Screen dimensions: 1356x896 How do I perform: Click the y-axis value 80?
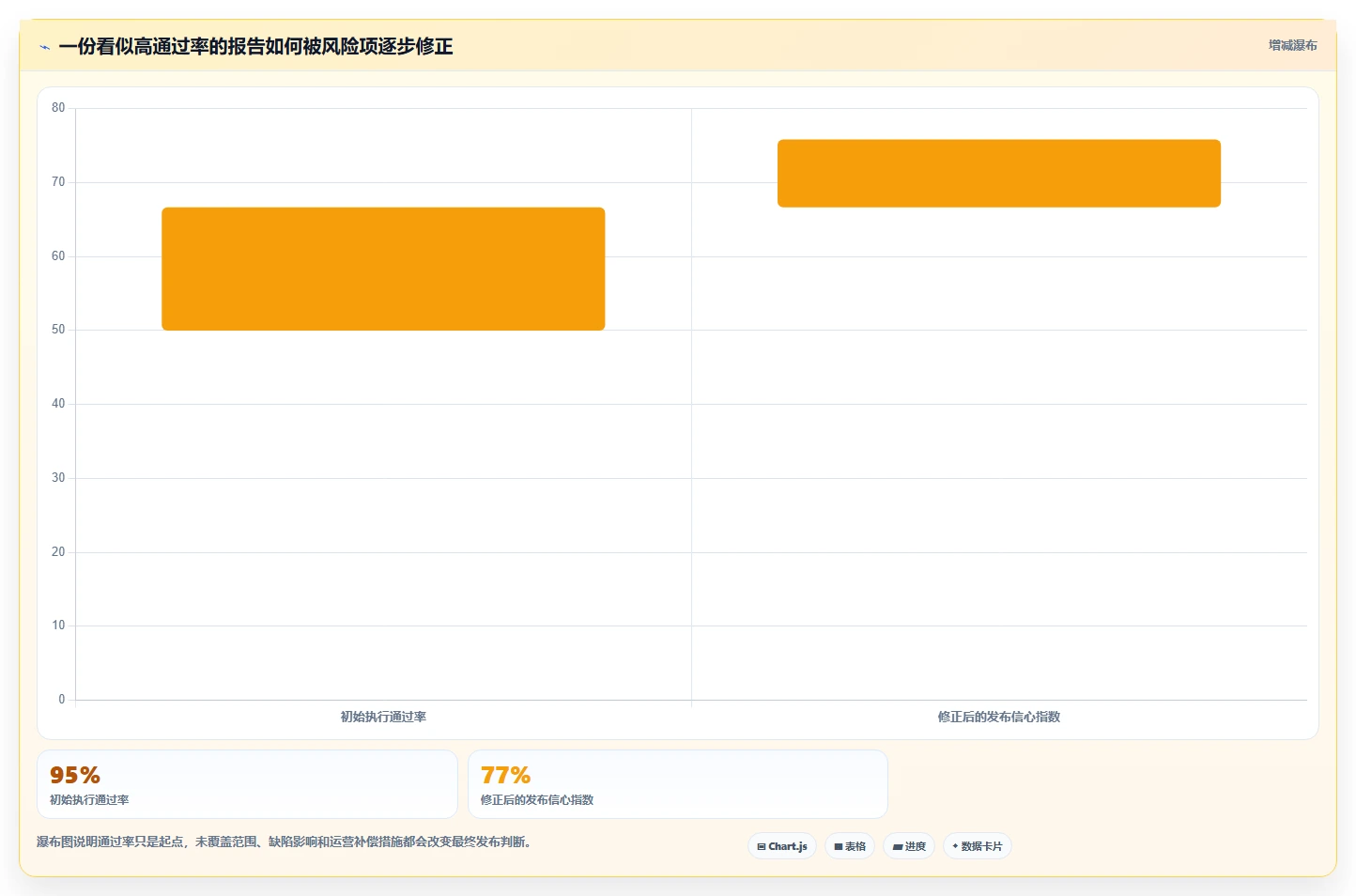58,108
